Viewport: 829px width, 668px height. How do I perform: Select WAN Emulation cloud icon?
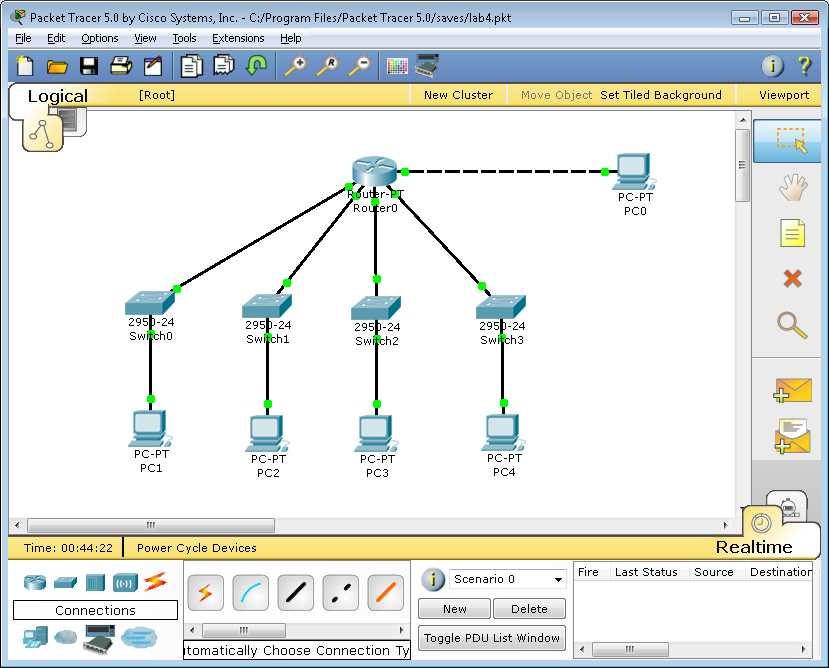tap(66, 637)
